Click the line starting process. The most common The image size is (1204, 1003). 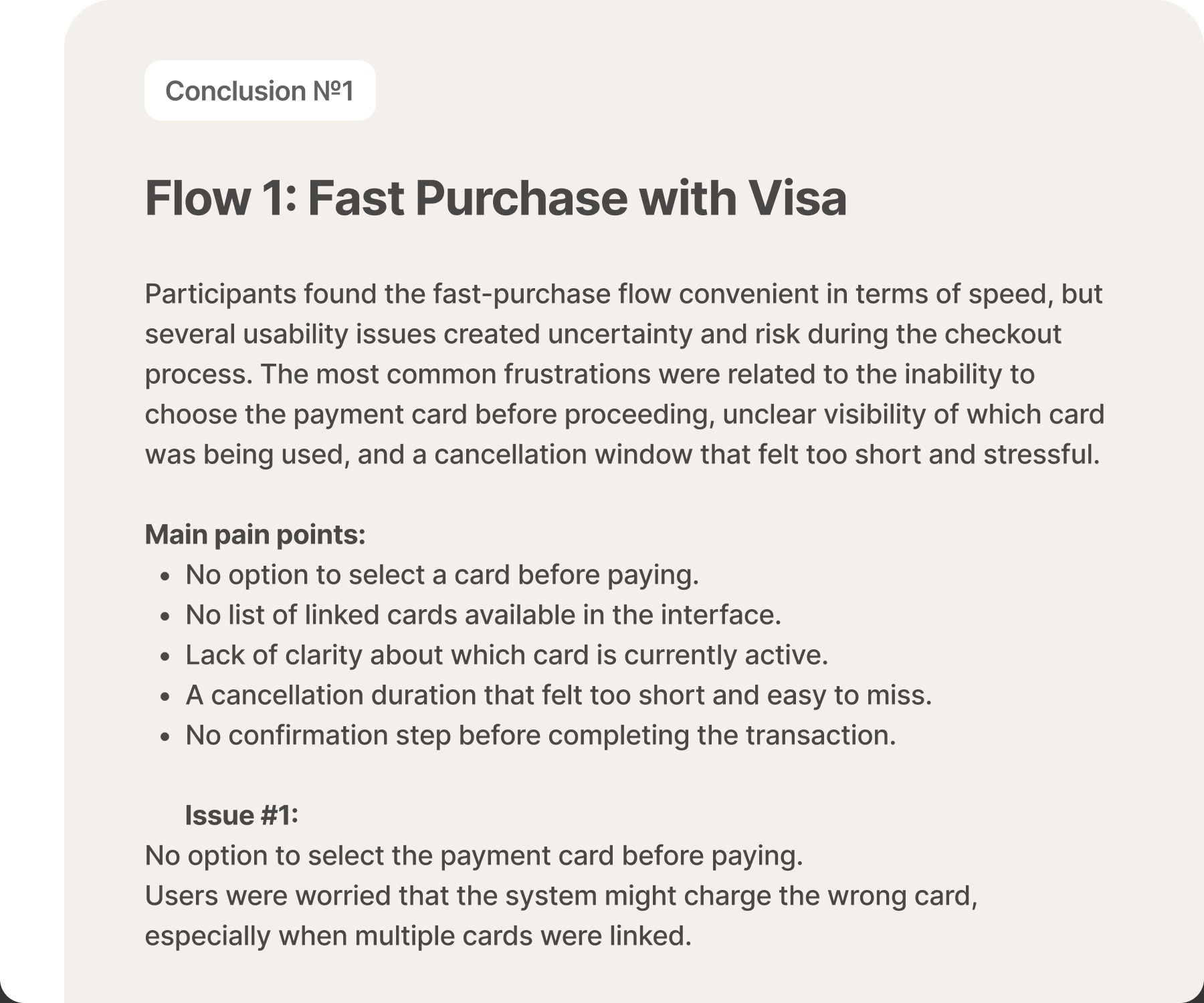[x=589, y=374]
